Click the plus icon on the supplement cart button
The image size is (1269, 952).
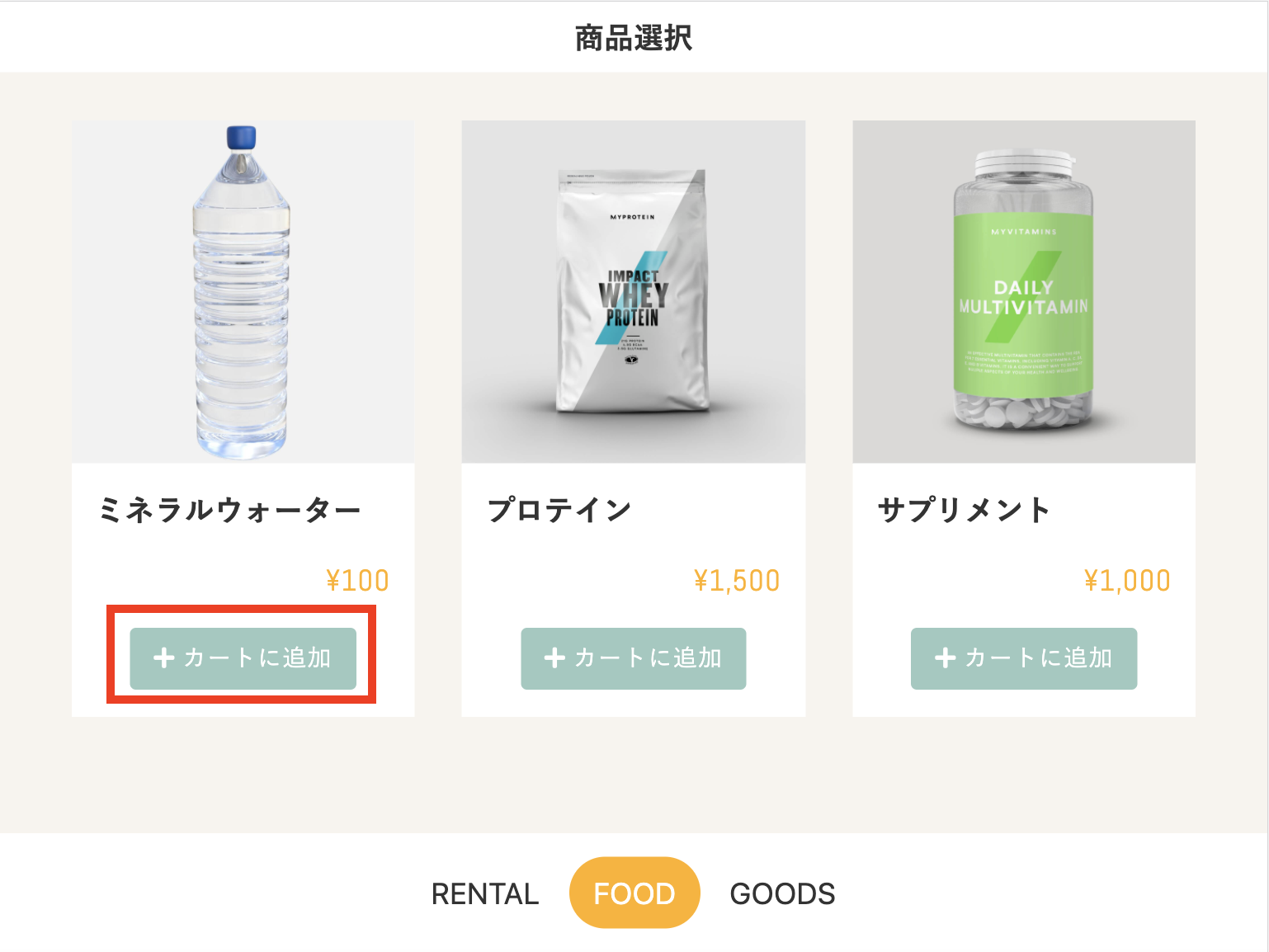(x=945, y=658)
